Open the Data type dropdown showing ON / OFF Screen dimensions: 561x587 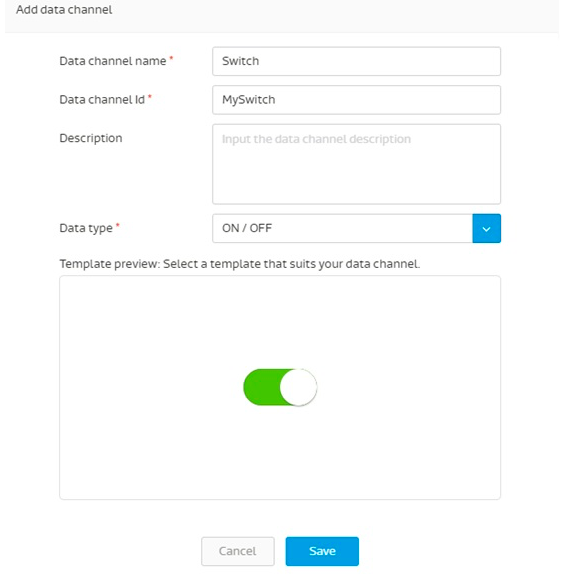[356, 228]
